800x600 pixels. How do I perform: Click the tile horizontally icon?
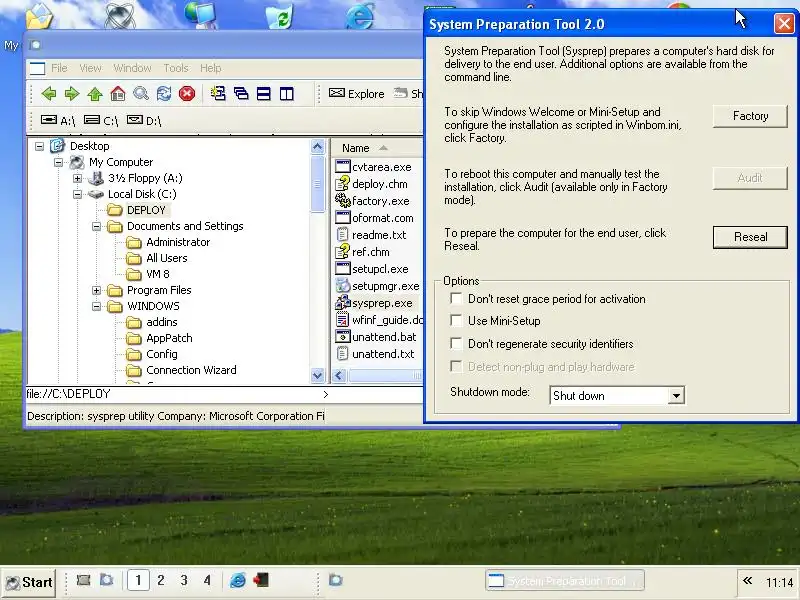coord(264,93)
